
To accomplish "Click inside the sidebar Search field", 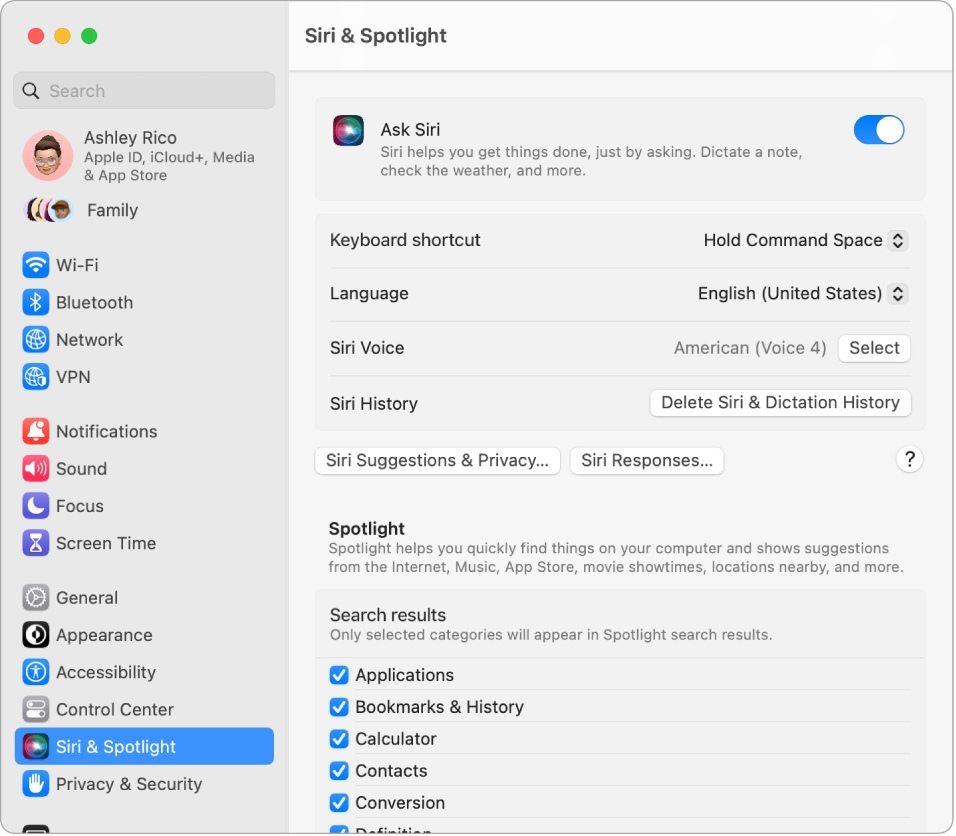I will pos(143,91).
